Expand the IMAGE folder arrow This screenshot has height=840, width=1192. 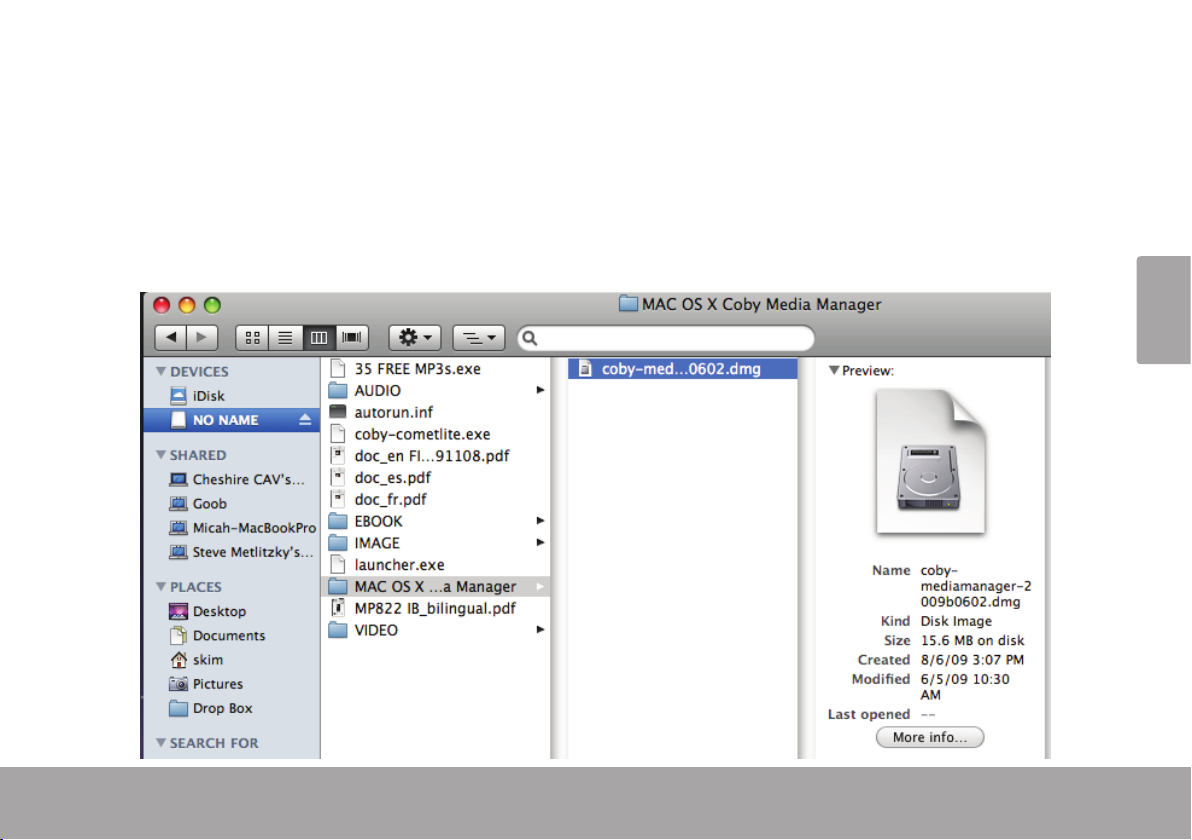click(x=541, y=543)
